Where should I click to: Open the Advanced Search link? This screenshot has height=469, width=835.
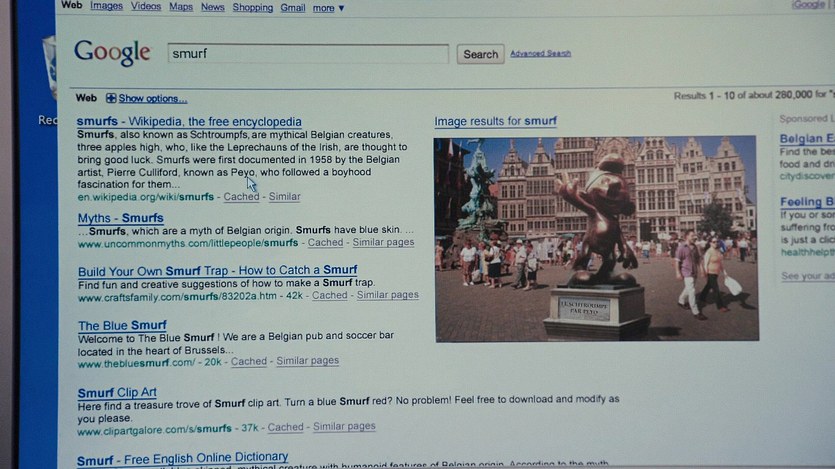pyautogui.click(x=540, y=54)
